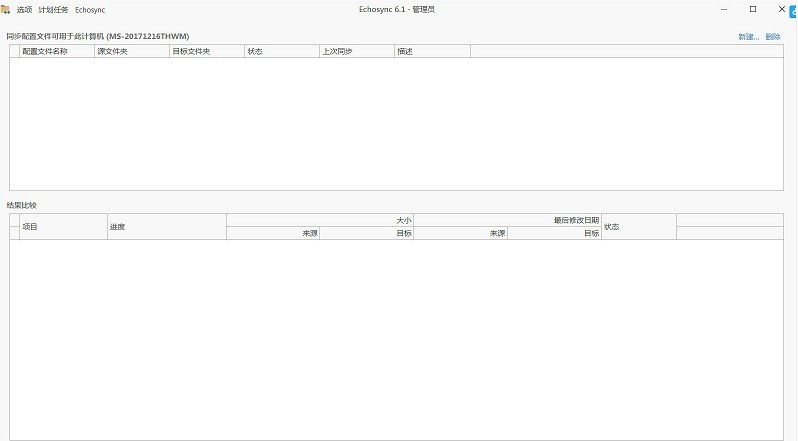Screen dimensions: 798x441
Task: Click the 状态 column header in profiles table
Action: tap(282, 51)
